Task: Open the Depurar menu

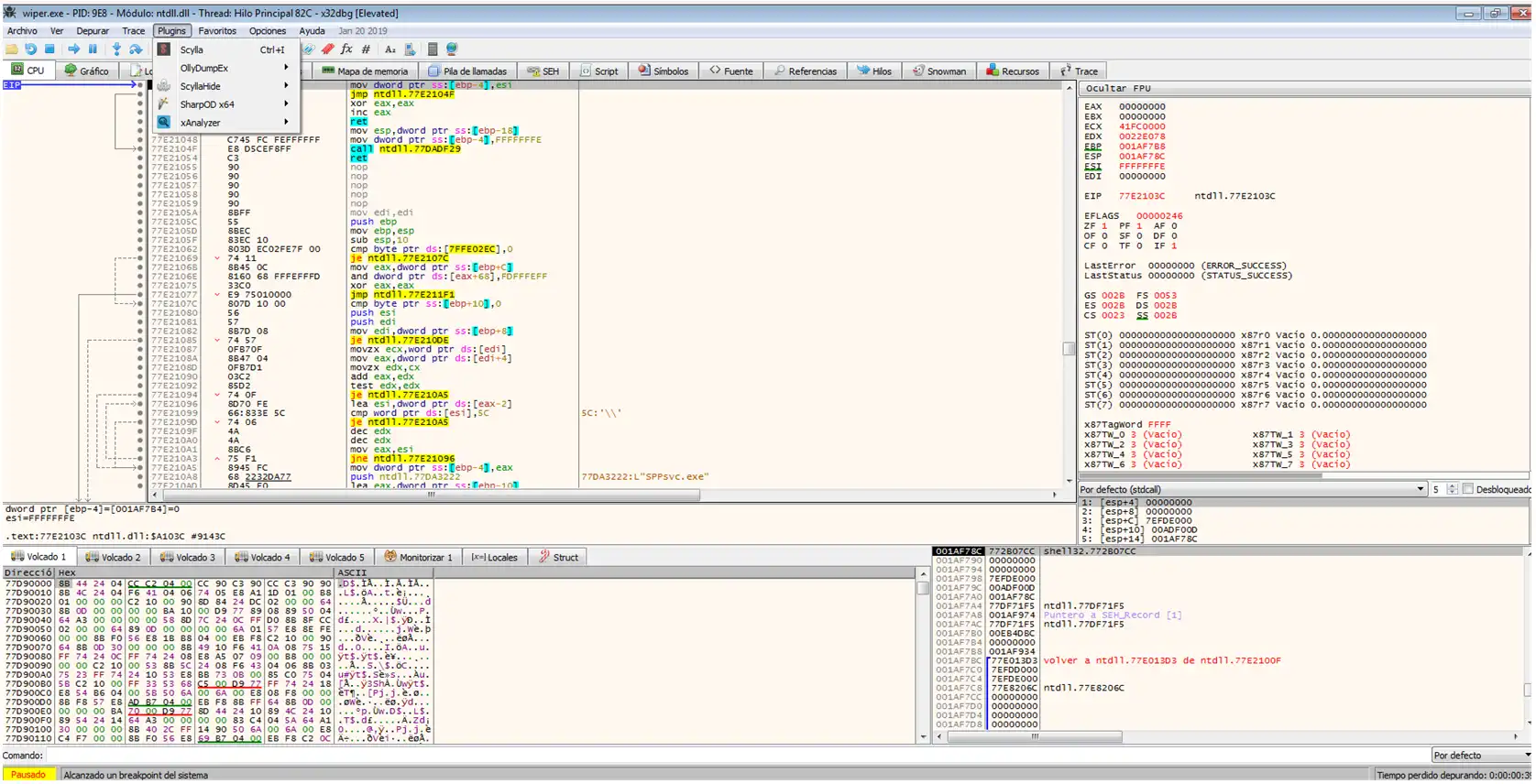Action: (93, 31)
